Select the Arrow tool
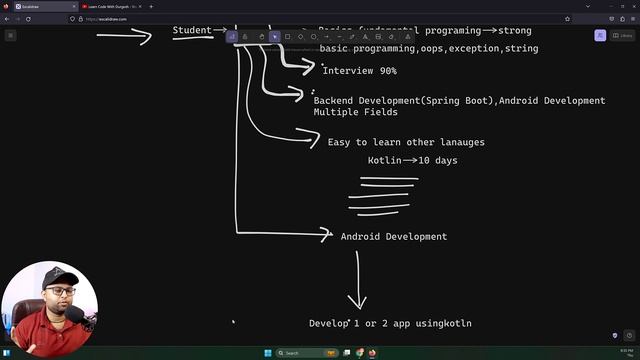The height and width of the screenshot is (360, 640). [x=327, y=37]
